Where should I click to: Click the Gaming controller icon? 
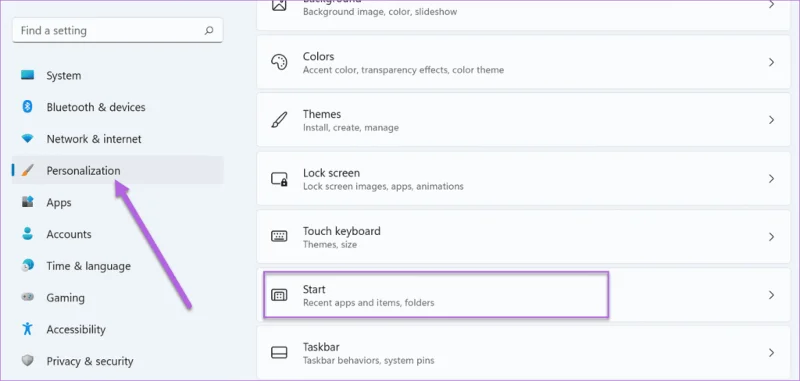pos(28,297)
